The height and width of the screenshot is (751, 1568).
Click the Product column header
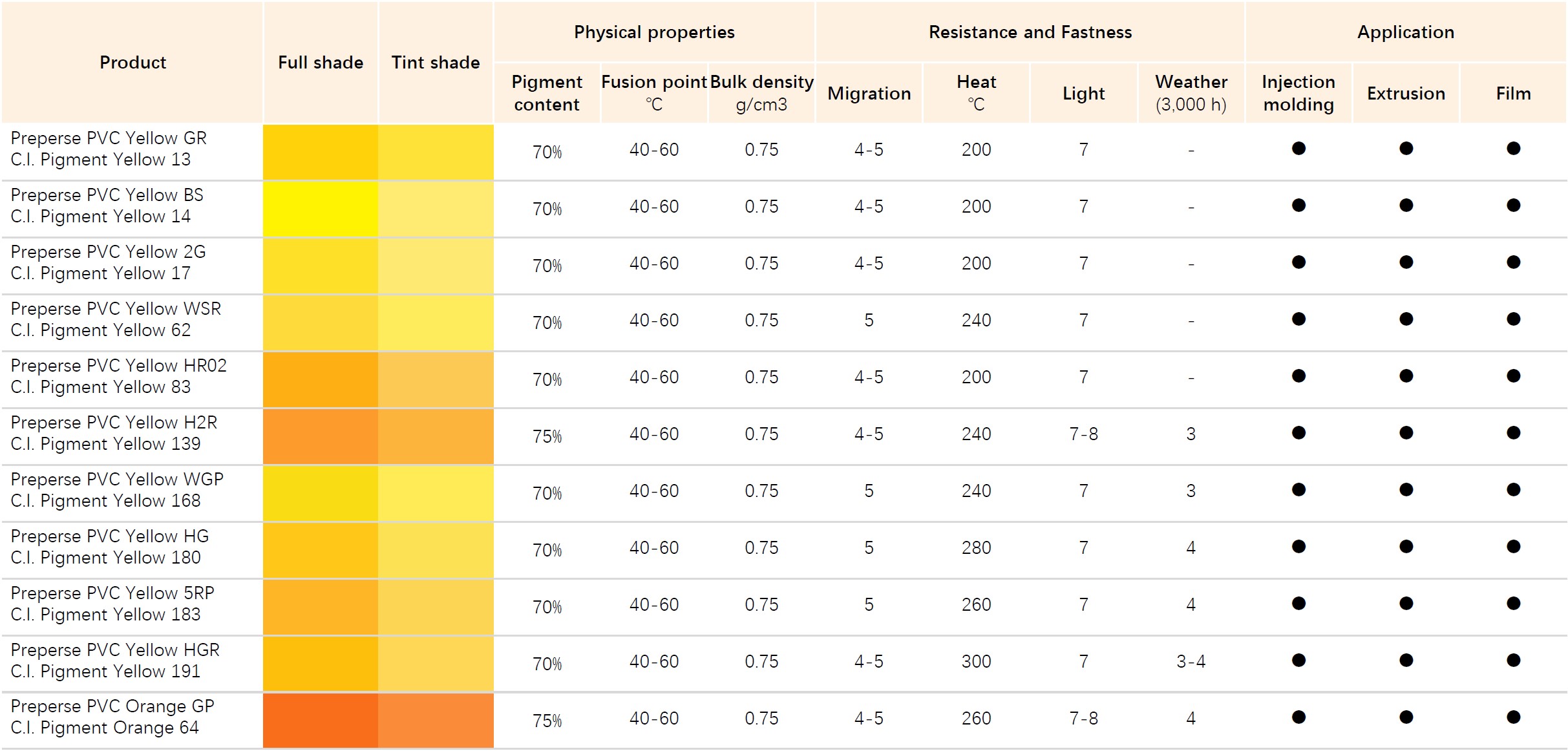132,63
